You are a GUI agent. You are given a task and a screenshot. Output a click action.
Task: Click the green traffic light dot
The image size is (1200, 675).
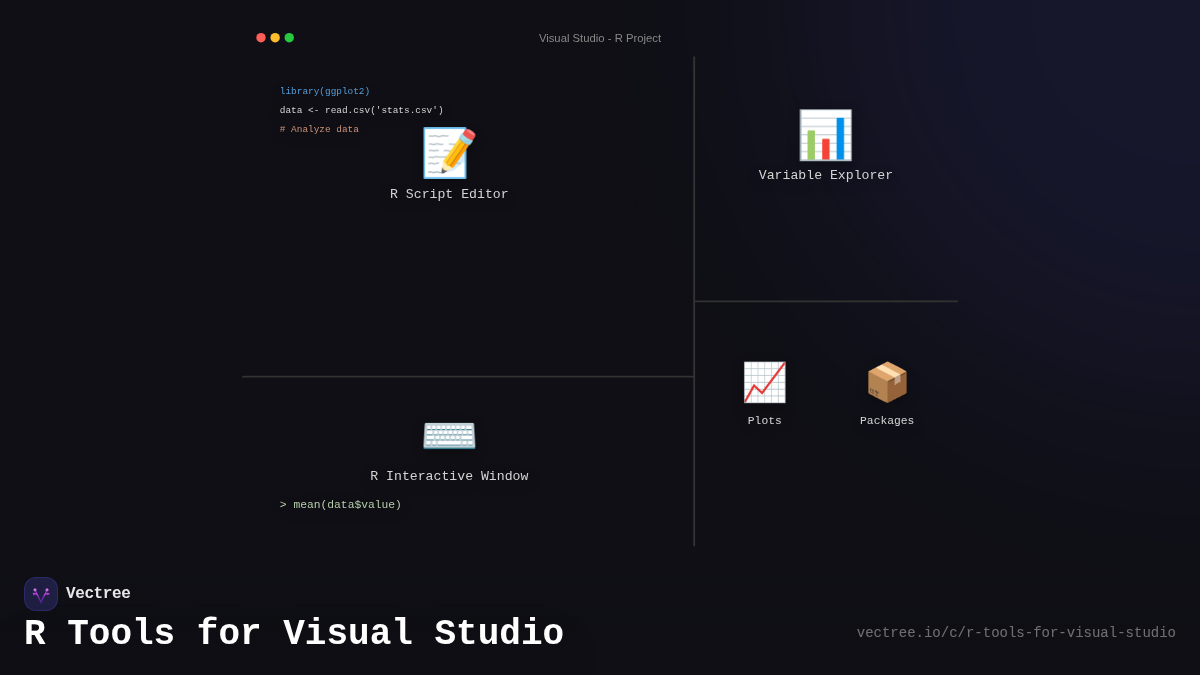(289, 37)
